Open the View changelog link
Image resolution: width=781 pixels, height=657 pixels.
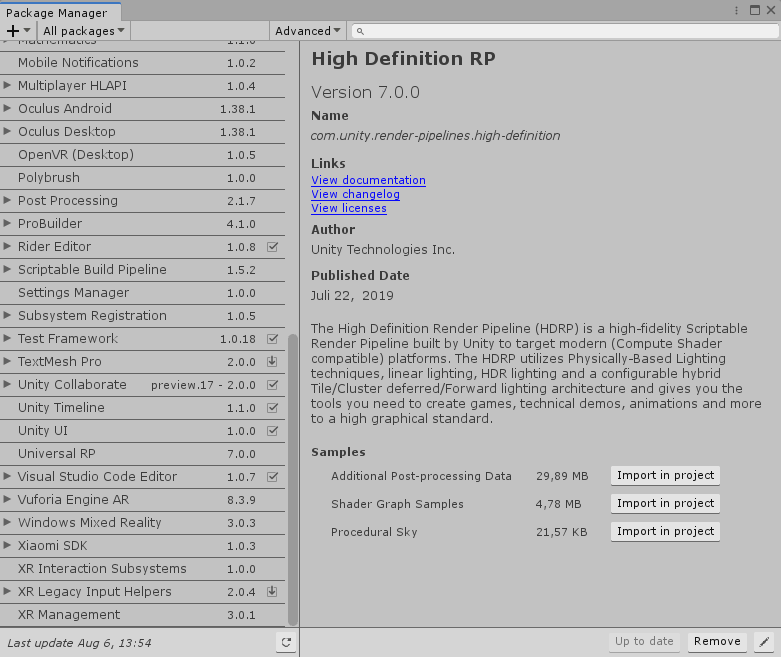coord(355,194)
